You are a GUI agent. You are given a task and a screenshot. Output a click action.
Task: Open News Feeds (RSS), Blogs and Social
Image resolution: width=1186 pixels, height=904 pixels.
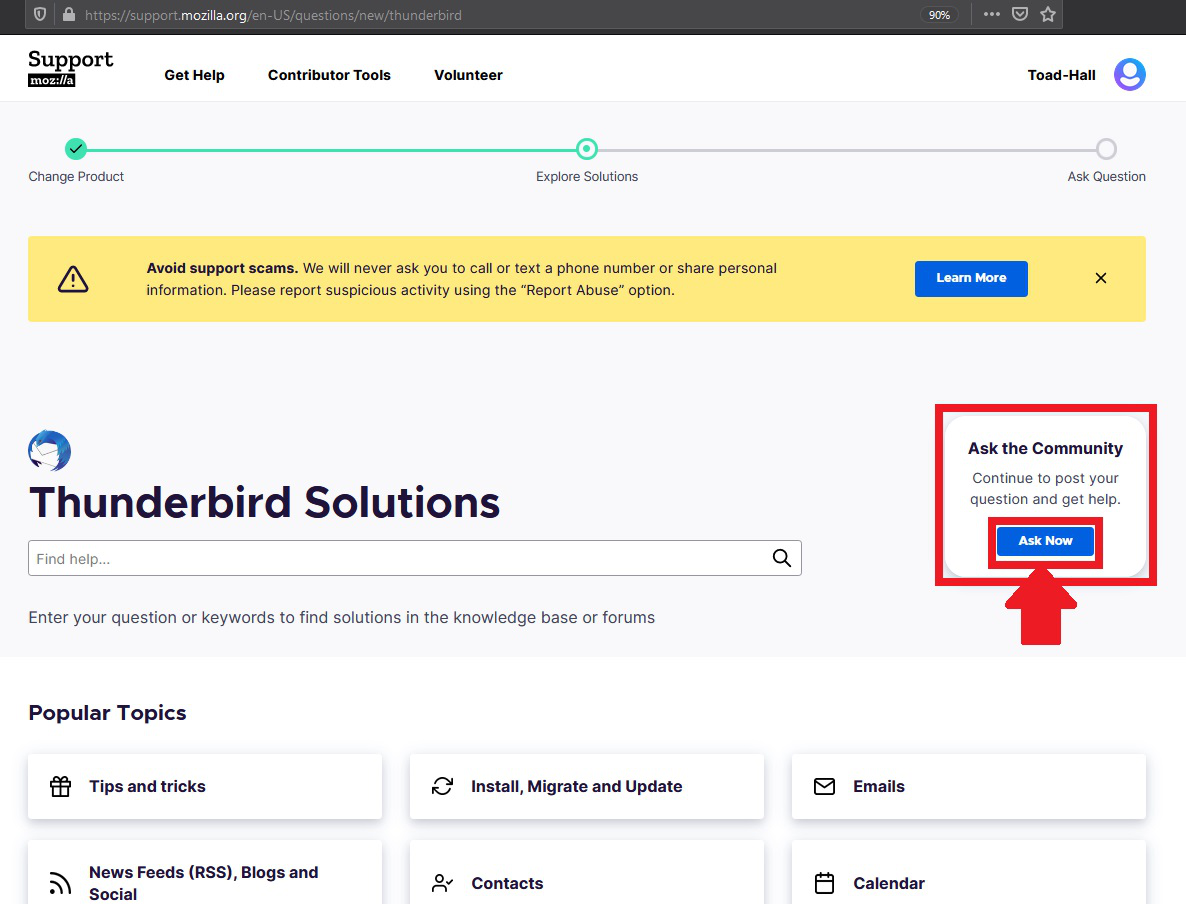pyautogui.click(x=205, y=872)
